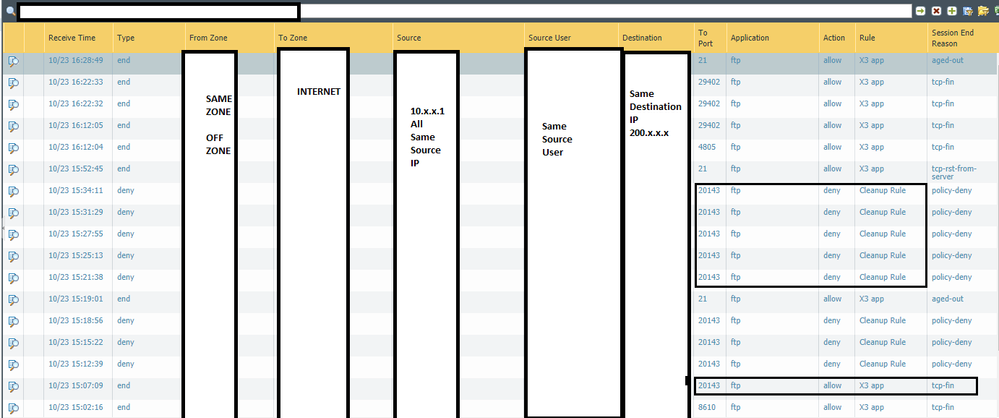Load a saved filter from folder icon

point(983,11)
